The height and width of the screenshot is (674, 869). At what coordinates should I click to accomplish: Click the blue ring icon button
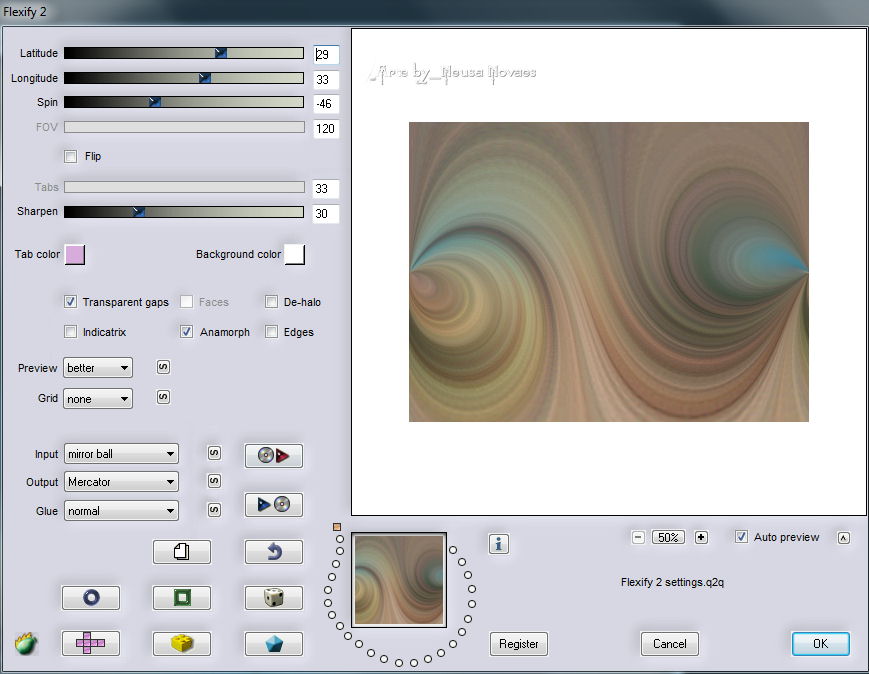(x=91, y=598)
